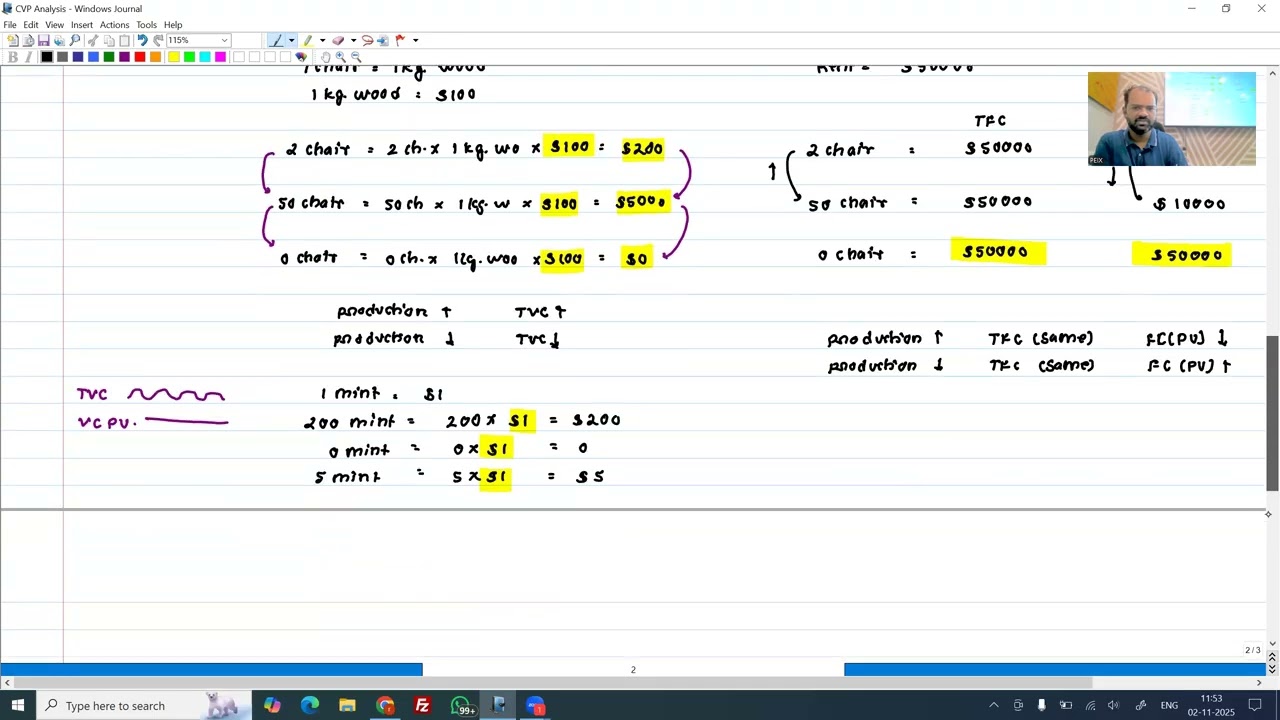This screenshot has height=720, width=1280.
Task: Choose the yellow ink color swatch
Action: pyautogui.click(x=174, y=57)
